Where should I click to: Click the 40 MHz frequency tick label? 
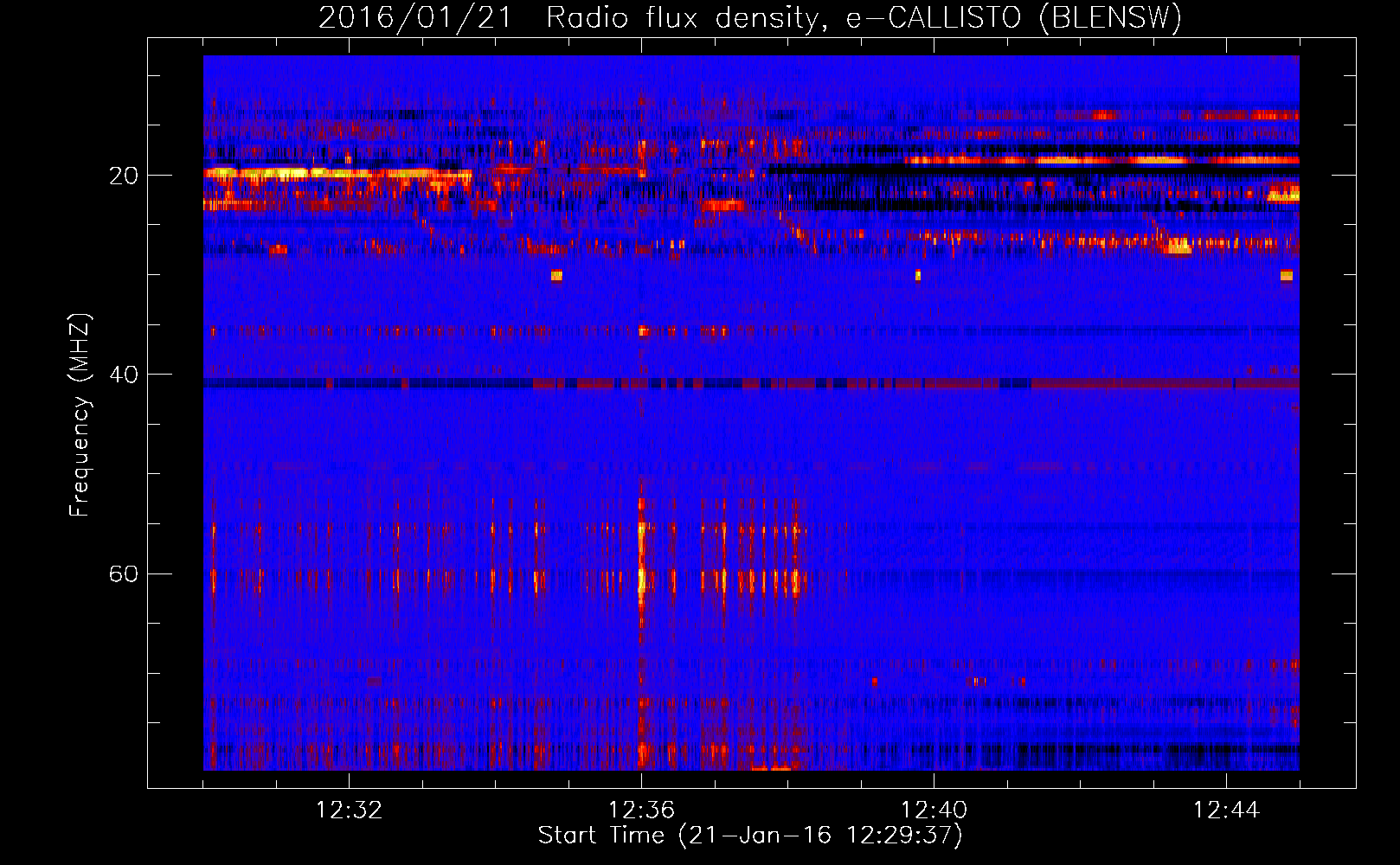click(x=124, y=375)
